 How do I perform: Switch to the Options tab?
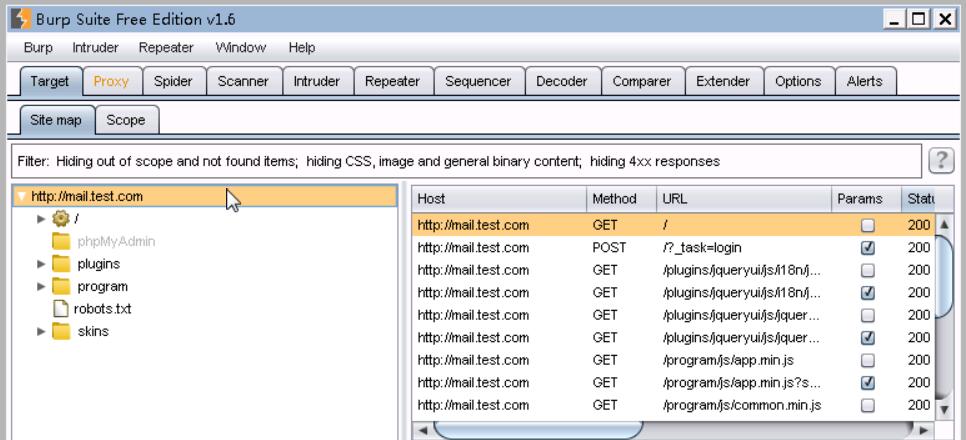pyautogui.click(x=798, y=81)
